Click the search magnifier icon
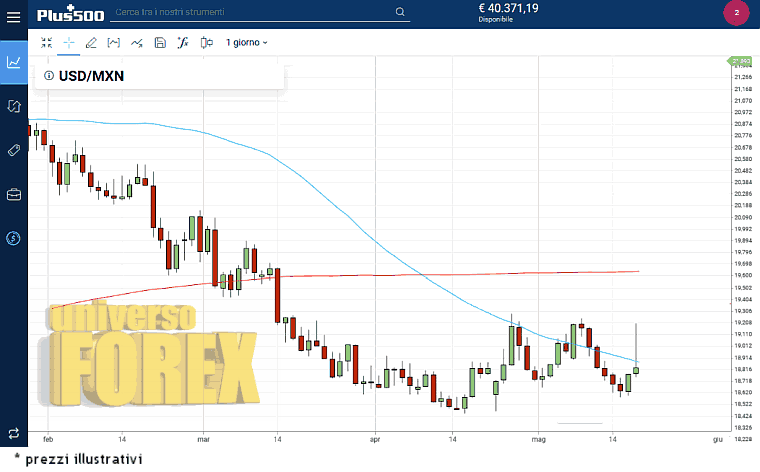 point(400,13)
